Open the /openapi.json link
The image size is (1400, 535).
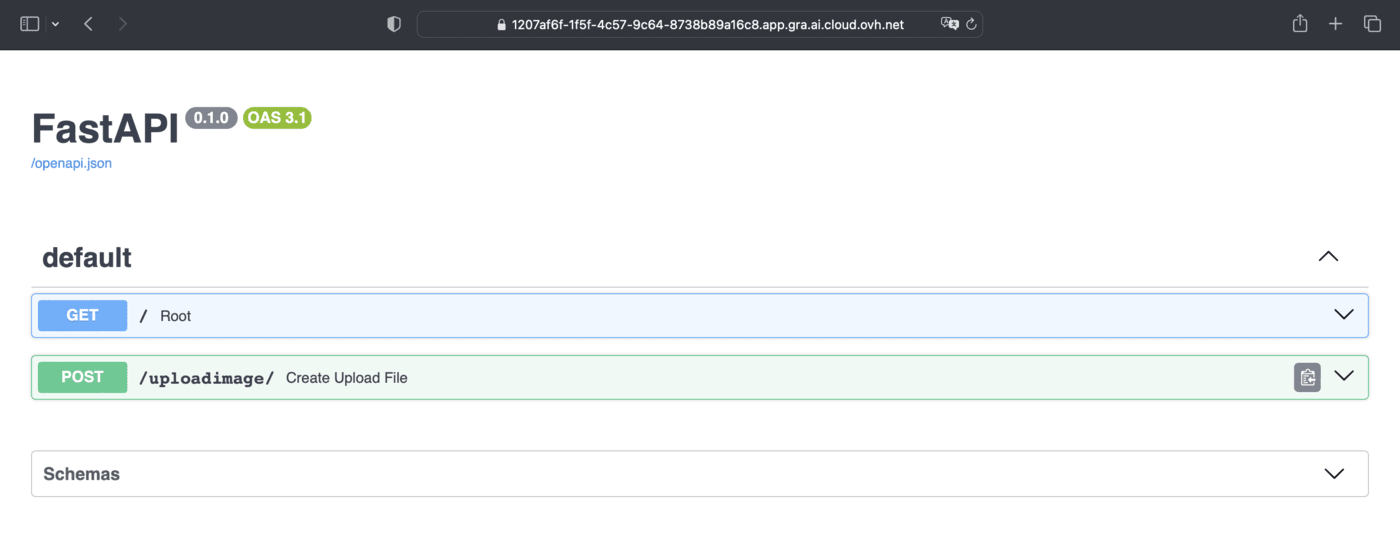pyautogui.click(x=71, y=163)
